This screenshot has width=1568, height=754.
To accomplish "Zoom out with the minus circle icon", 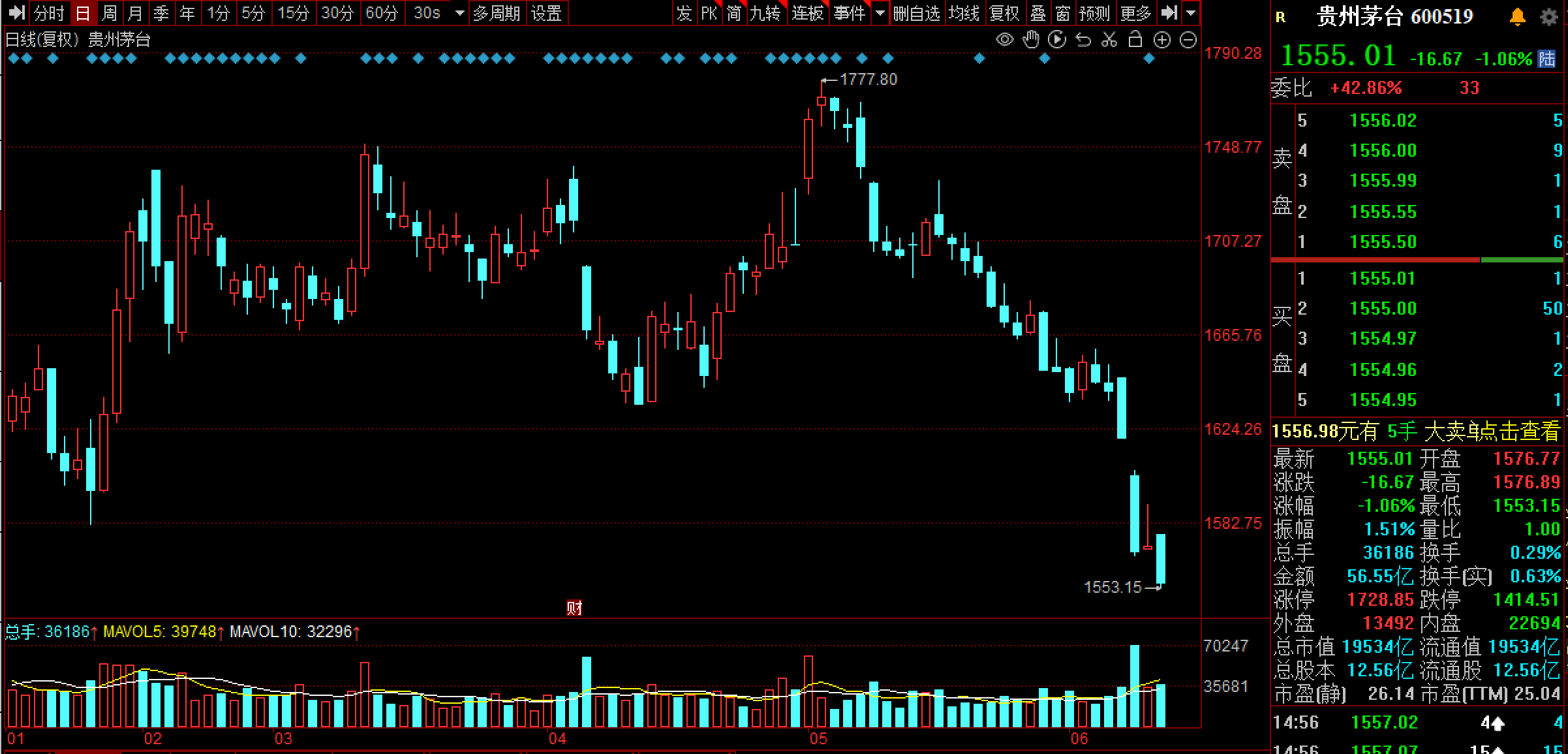I will [1188, 40].
